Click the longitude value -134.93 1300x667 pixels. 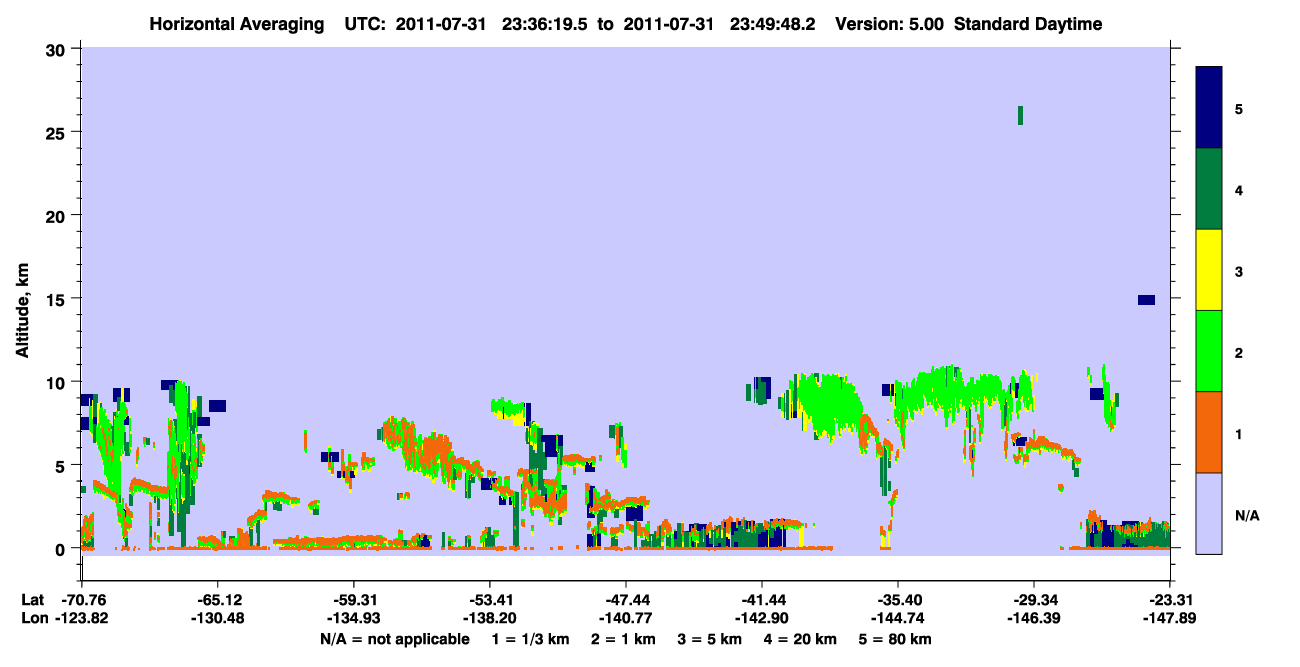(x=353, y=618)
